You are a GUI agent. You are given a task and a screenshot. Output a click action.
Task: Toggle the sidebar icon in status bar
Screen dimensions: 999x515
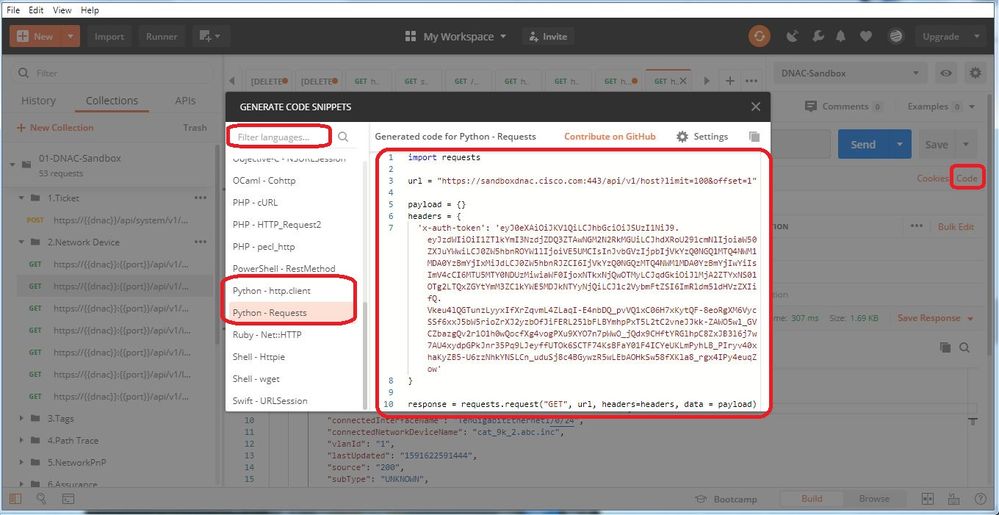click(15, 498)
